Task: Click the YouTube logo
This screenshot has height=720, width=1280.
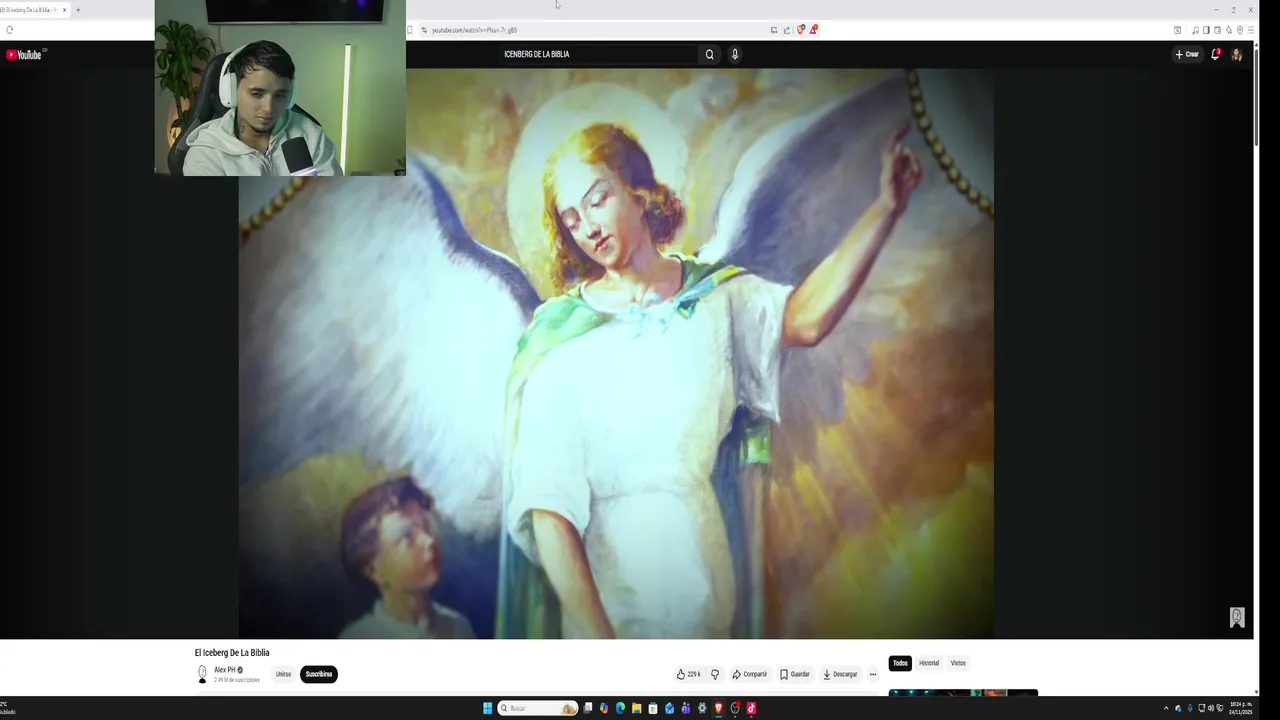Action: click(x=24, y=55)
